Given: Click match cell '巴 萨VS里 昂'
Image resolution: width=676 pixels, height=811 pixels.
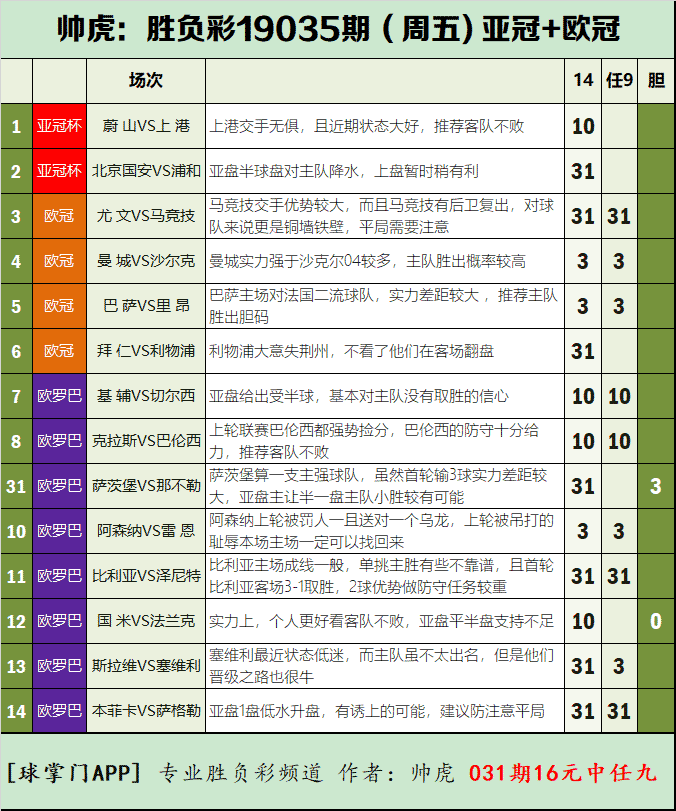Looking at the screenshot, I should click(x=146, y=306).
